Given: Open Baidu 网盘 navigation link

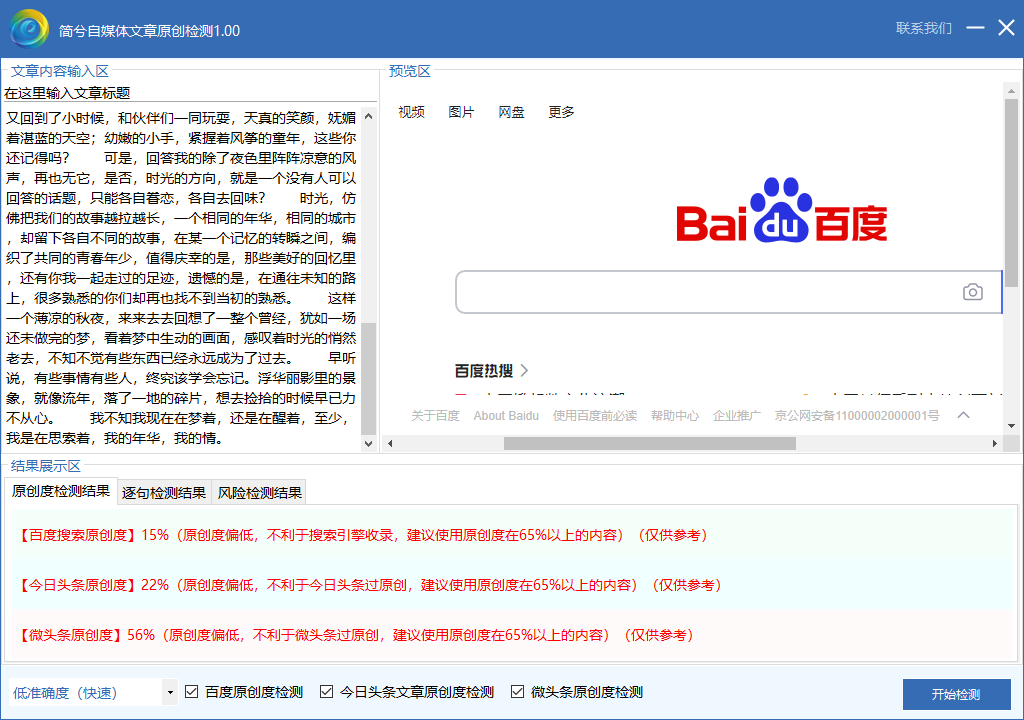Looking at the screenshot, I should point(511,112).
